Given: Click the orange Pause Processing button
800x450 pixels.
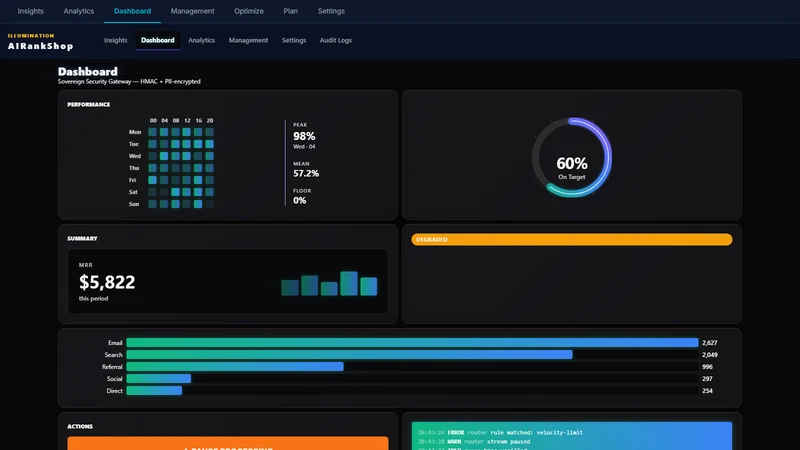Looking at the screenshot, I should point(228,443).
